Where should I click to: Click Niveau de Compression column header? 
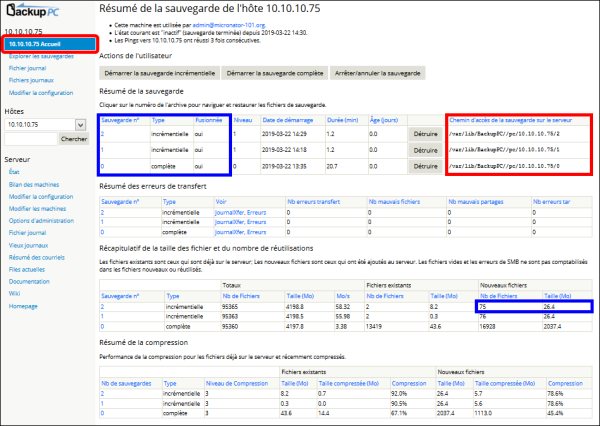tap(237, 384)
